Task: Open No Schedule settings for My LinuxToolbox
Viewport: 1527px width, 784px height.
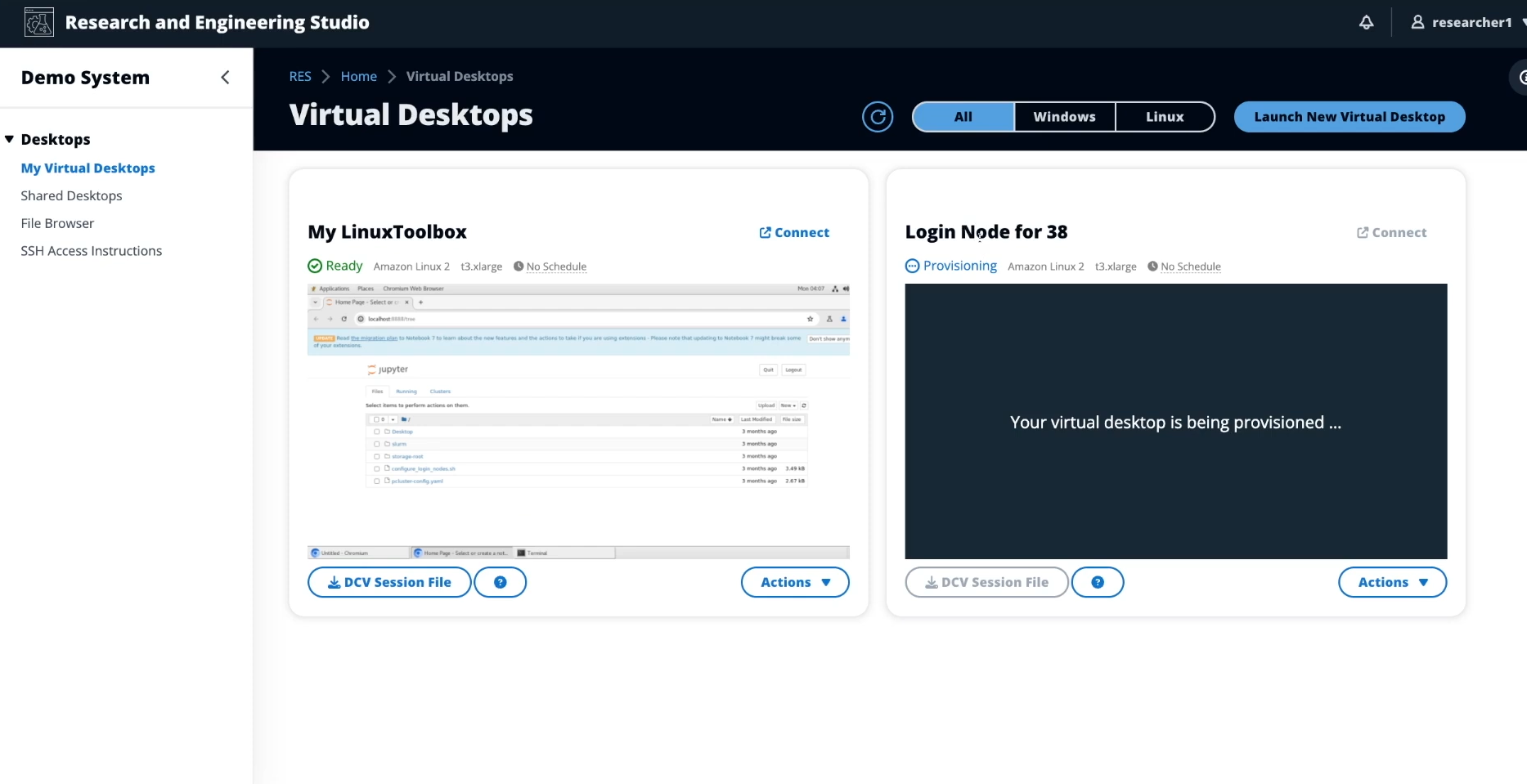Action: (557, 266)
